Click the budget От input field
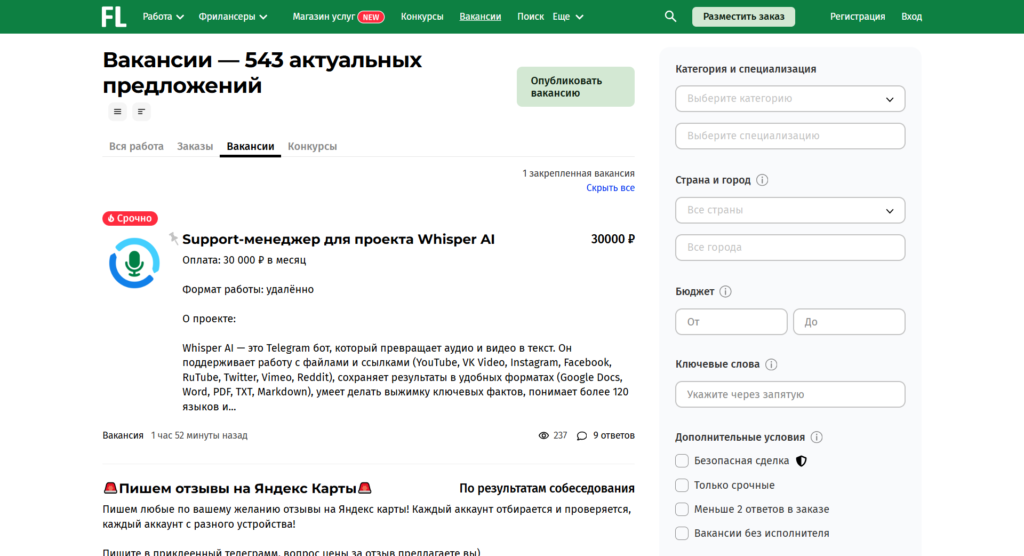Image resolution: width=1024 pixels, height=556 pixels. coord(731,322)
